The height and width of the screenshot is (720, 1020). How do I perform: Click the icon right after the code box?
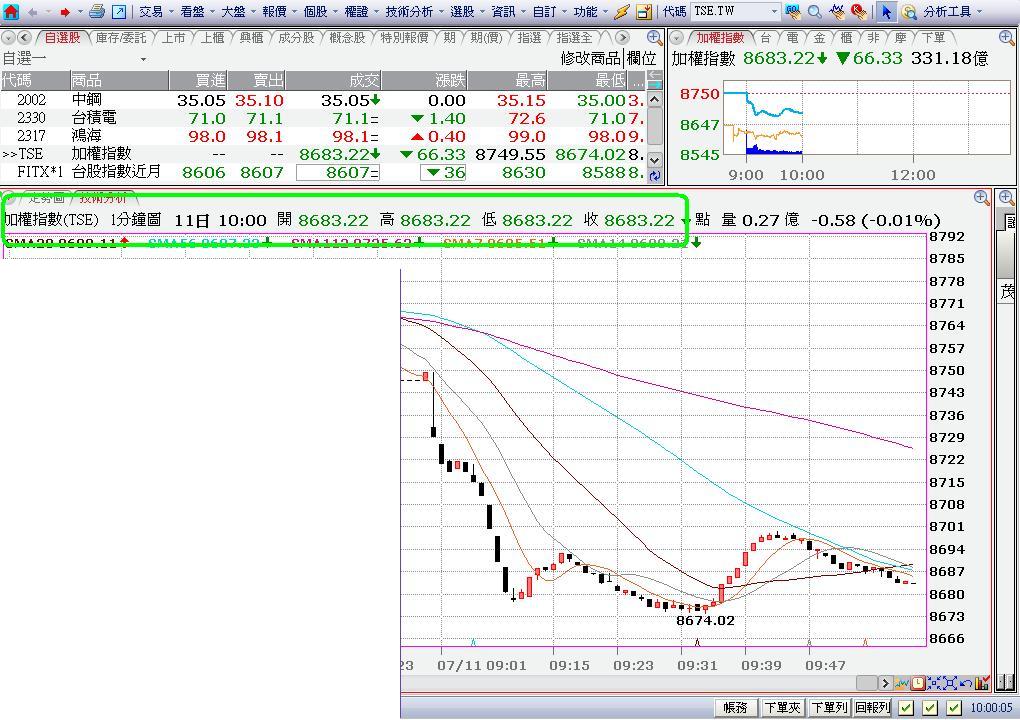(x=792, y=12)
